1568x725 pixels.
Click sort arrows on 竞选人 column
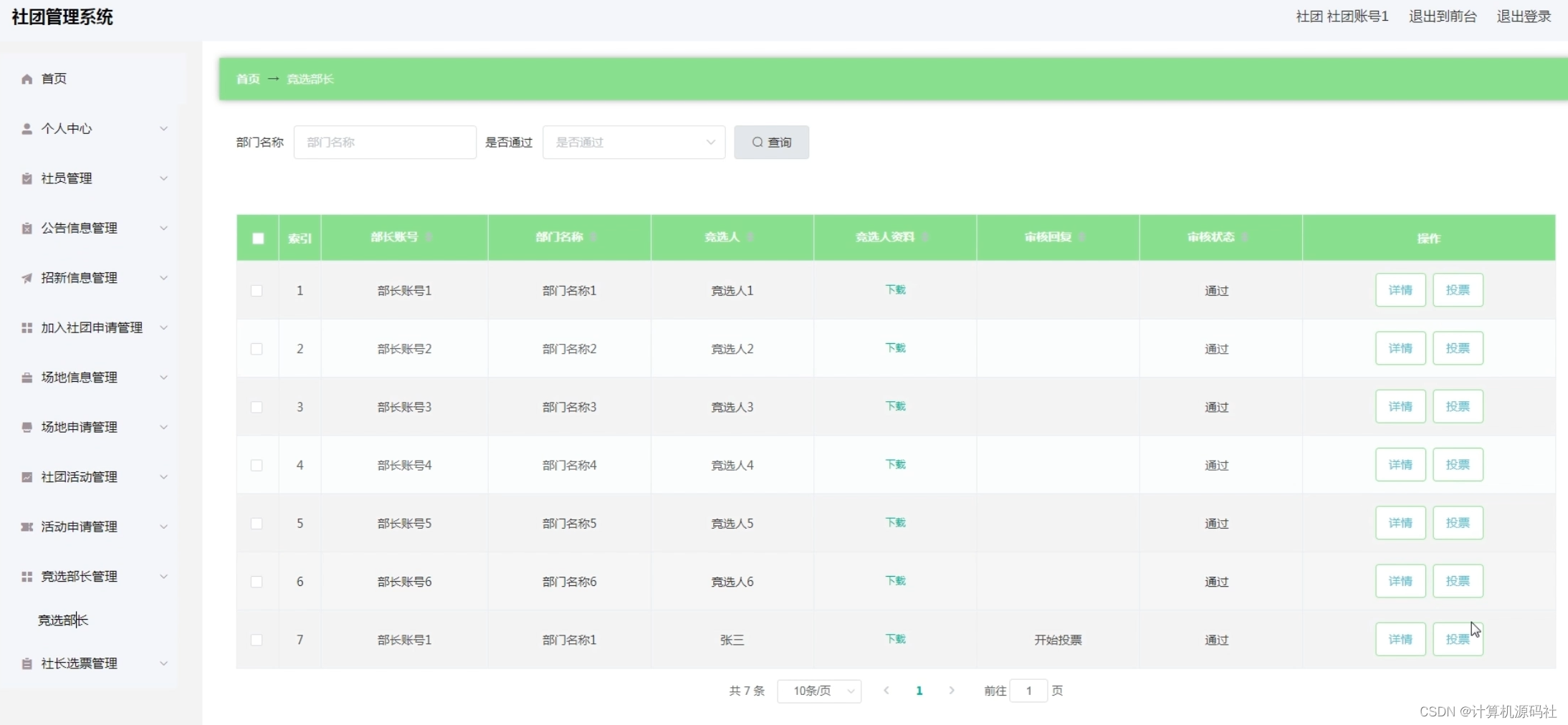tap(750, 237)
